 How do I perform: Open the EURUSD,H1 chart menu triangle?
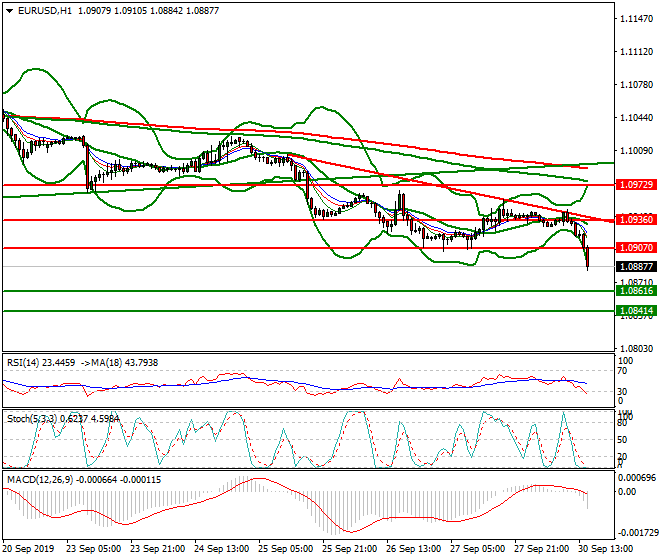9,11
